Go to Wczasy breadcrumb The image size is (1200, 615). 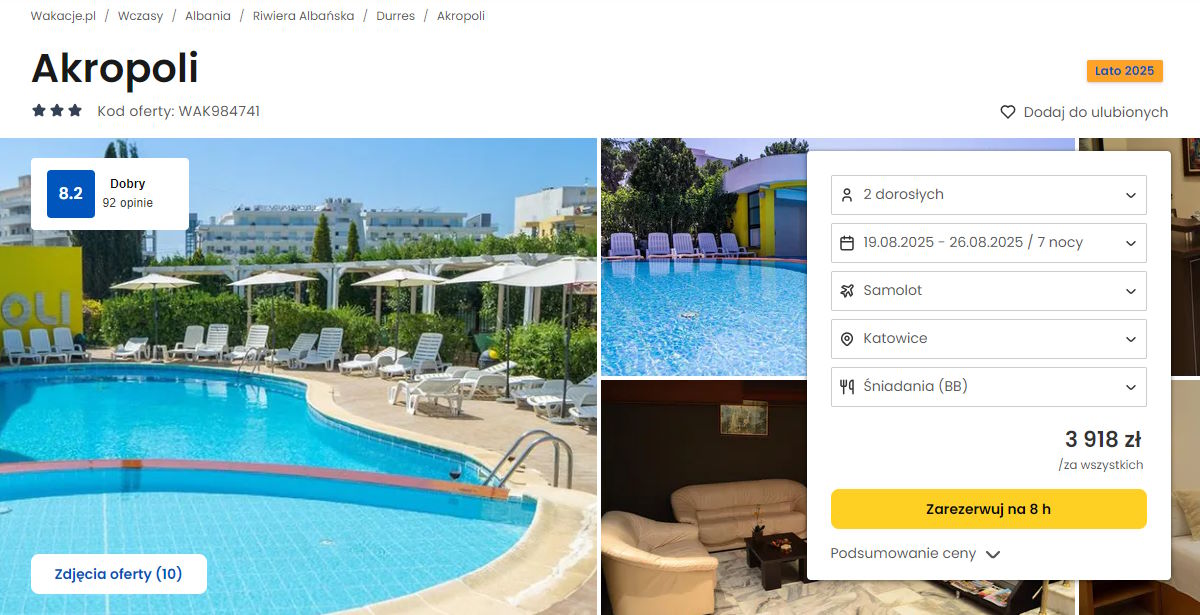(140, 16)
